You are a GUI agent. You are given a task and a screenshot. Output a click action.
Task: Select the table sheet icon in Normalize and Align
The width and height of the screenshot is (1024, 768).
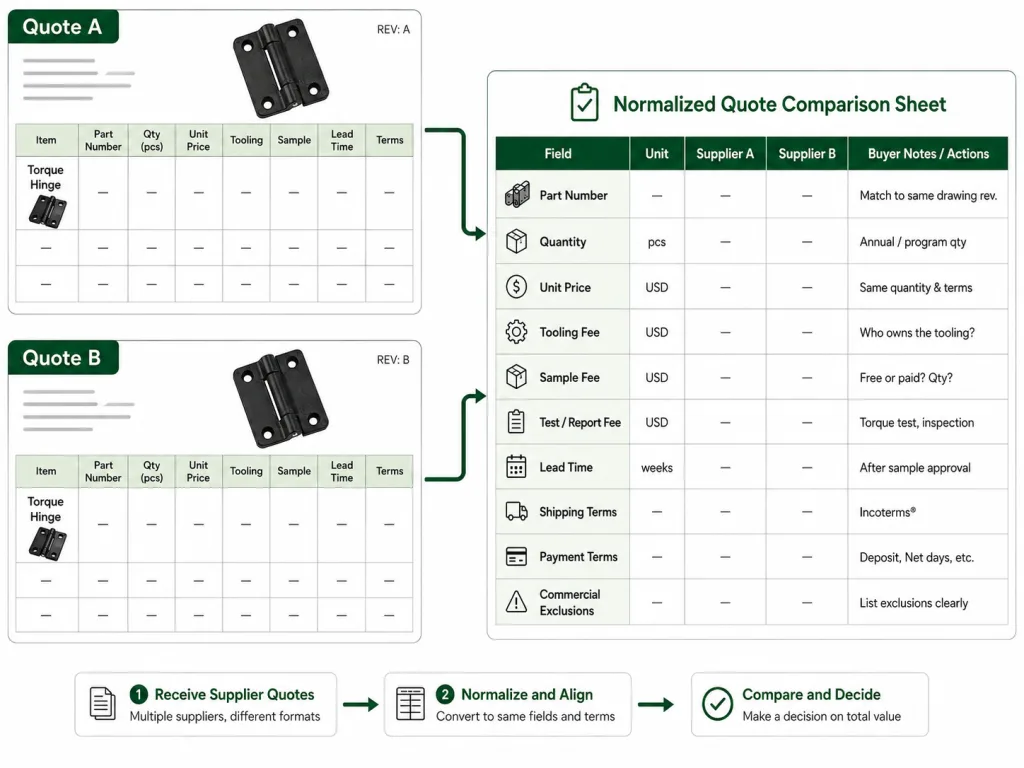410,704
